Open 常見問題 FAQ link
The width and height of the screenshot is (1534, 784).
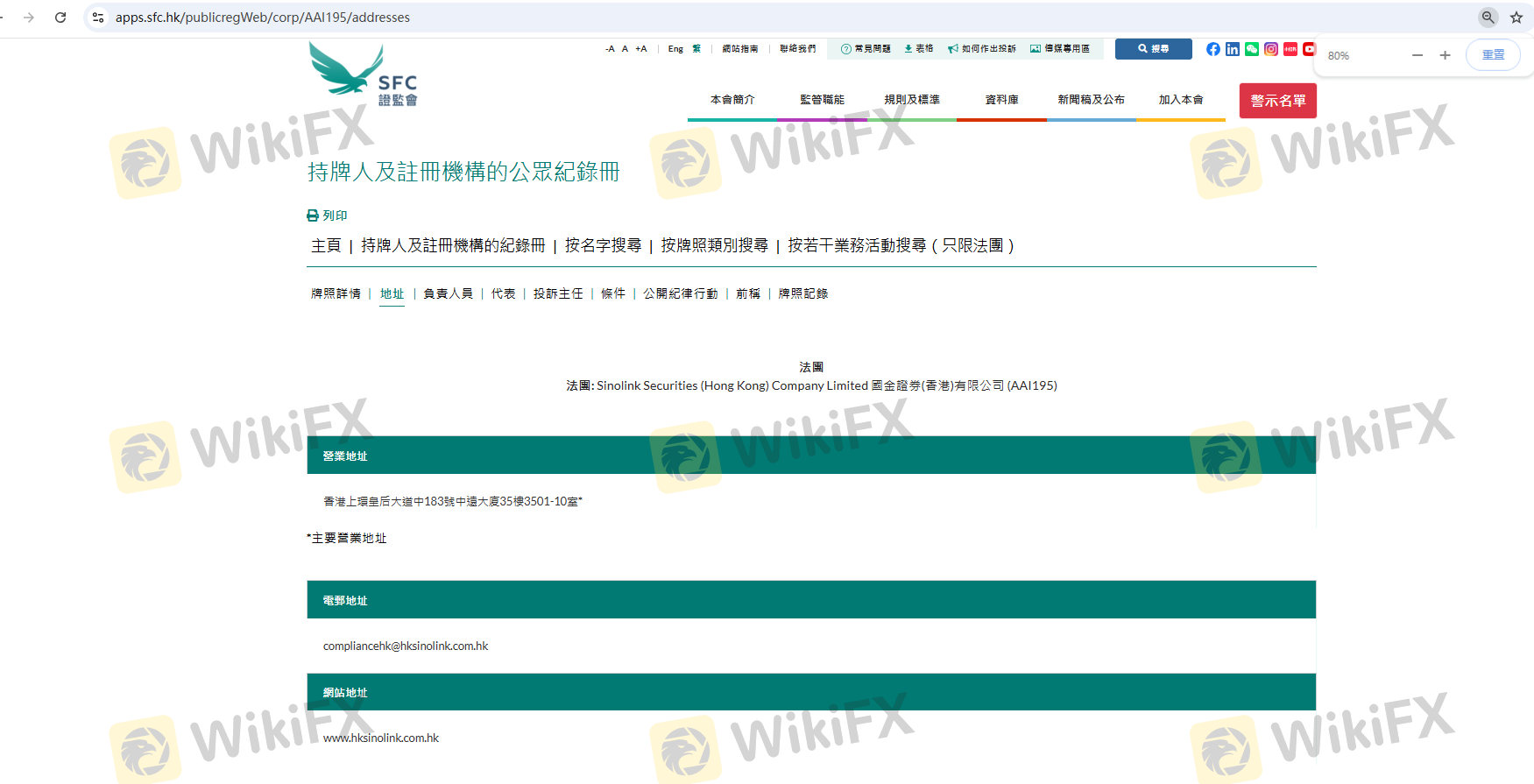[x=866, y=49]
